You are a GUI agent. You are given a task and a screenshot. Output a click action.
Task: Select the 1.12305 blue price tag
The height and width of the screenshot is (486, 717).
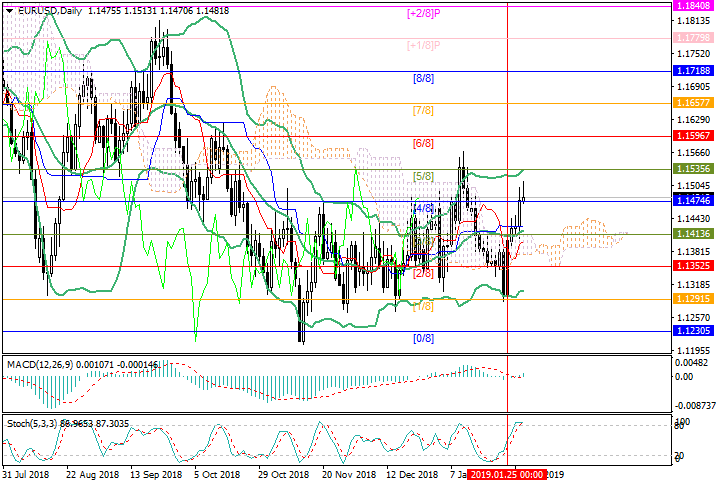point(692,331)
